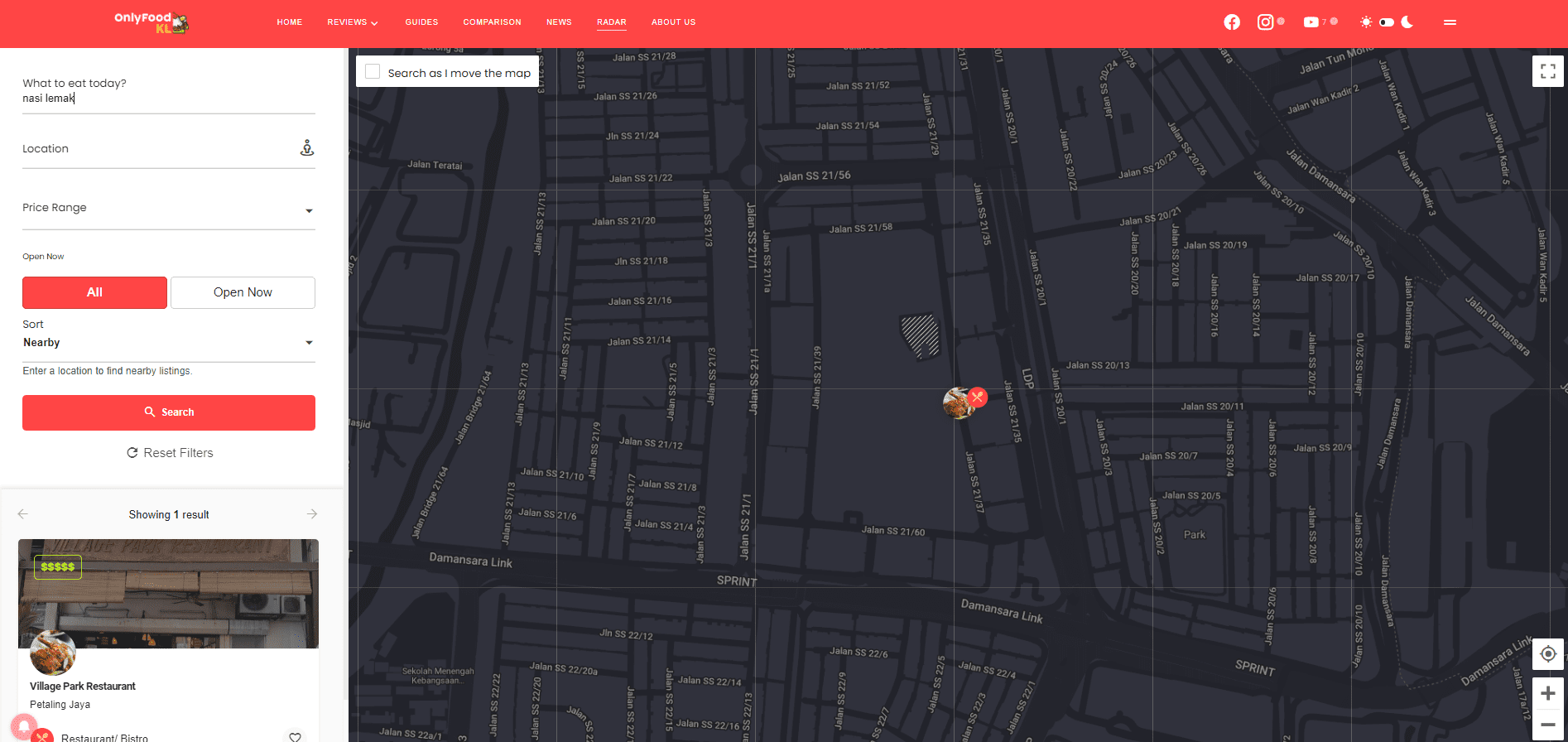Open the Sort dropdown showing Nearby

(x=169, y=343)
